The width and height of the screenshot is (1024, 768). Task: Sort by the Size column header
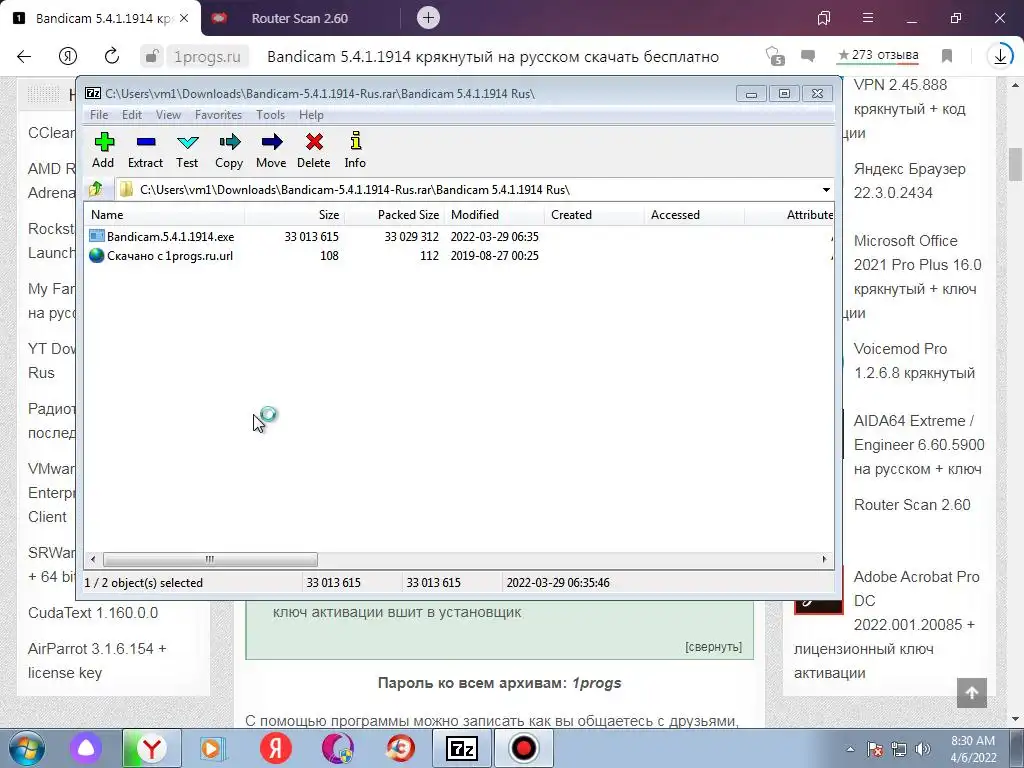295,215
